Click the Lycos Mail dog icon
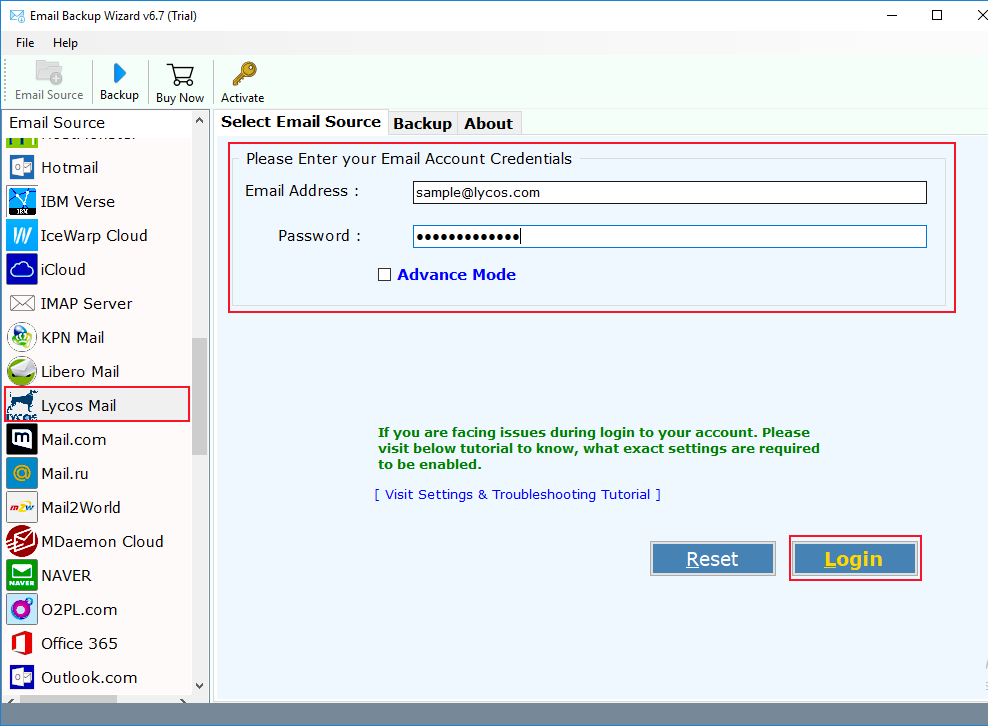988x726 pixels. [22, 406]
